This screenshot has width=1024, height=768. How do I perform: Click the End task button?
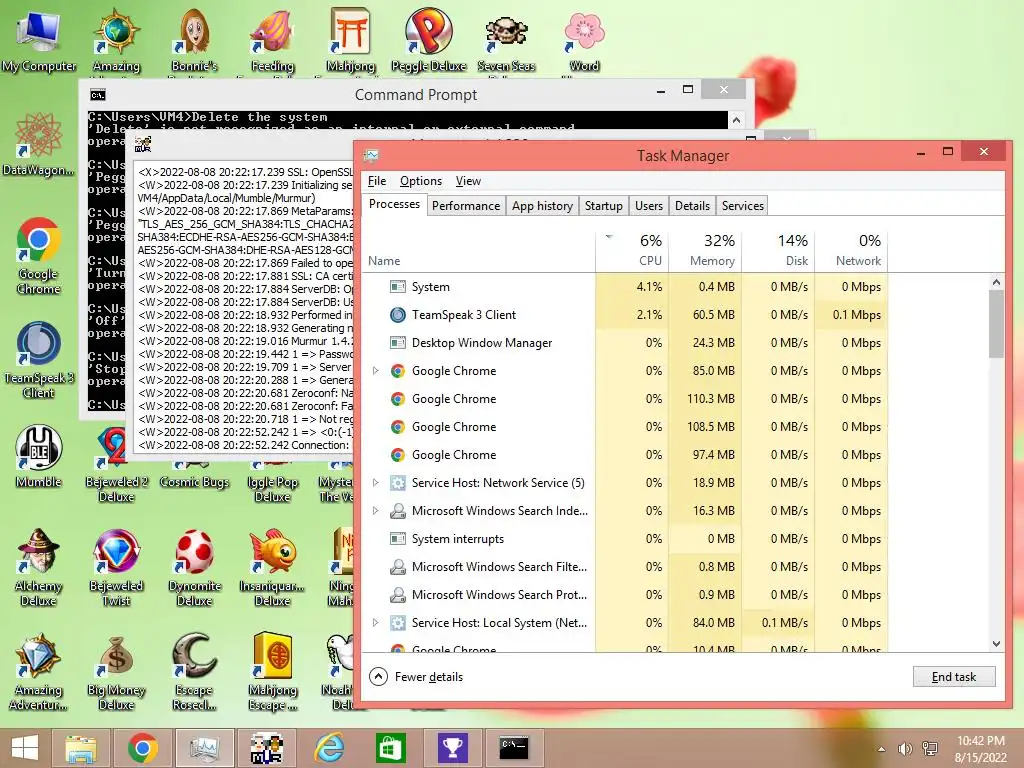point(953,677)
